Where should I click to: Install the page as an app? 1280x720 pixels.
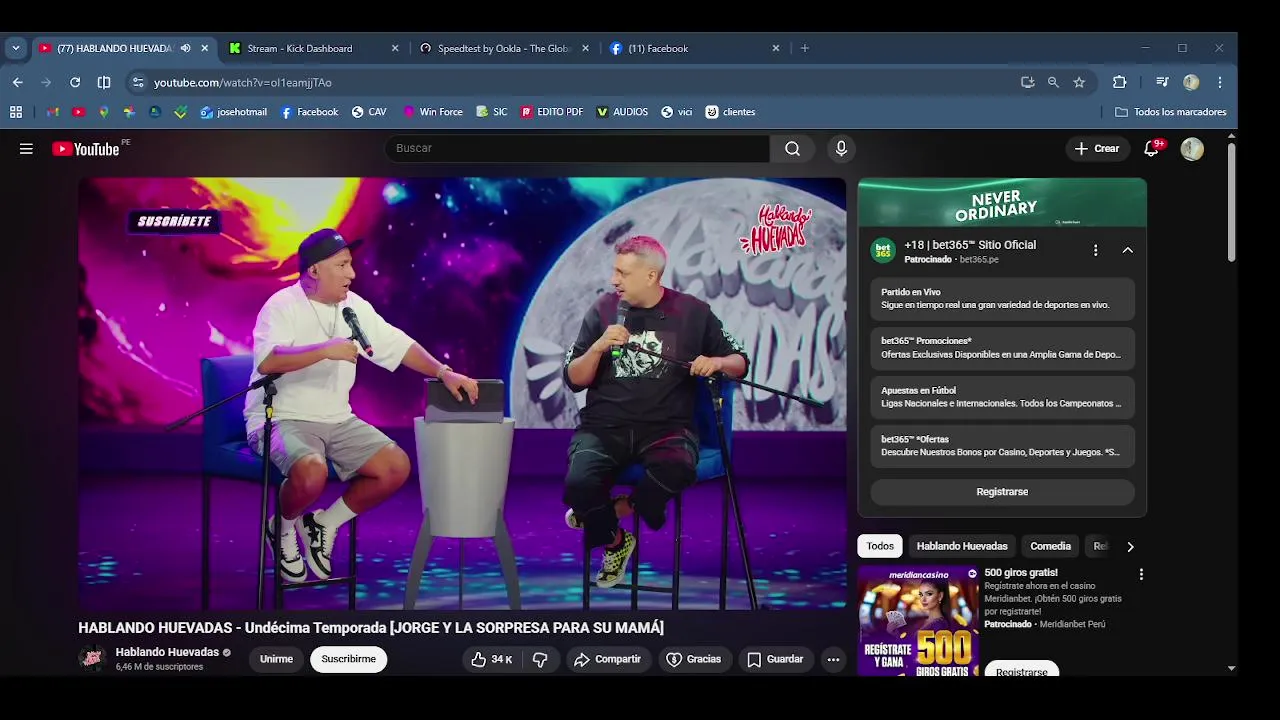click(1027, 82)
